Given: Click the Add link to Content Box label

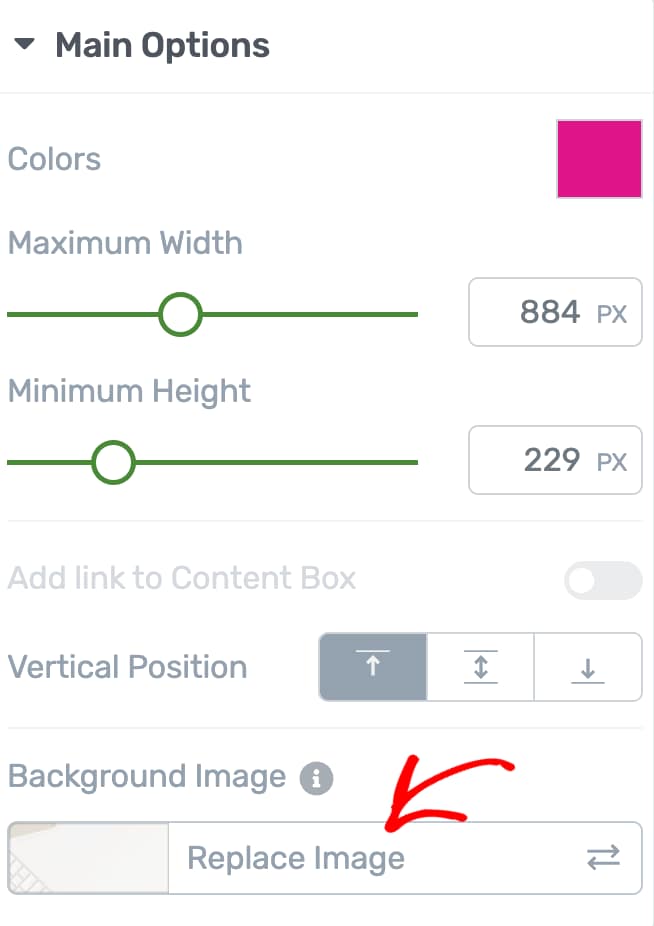Looking at the screenshot, I should pos(182,578).
